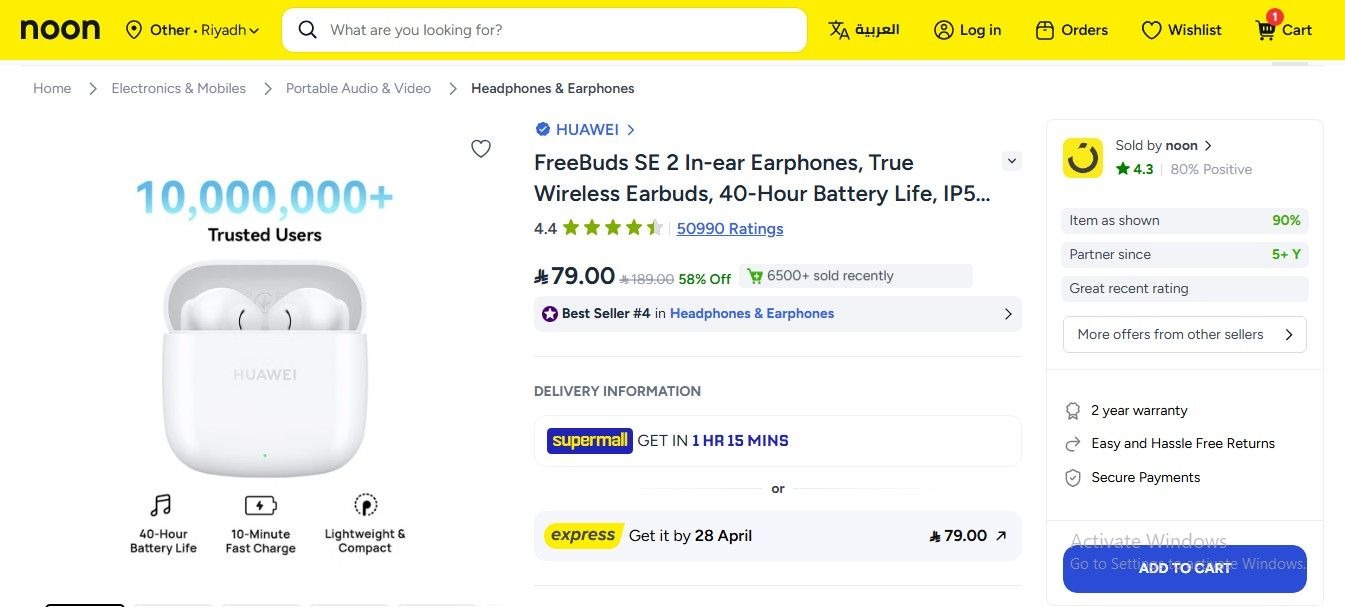Image resolution: width=1345 pixels, height=607 pixels.
Task: Switch language by clicking العربية
Action: click(863, 30)
